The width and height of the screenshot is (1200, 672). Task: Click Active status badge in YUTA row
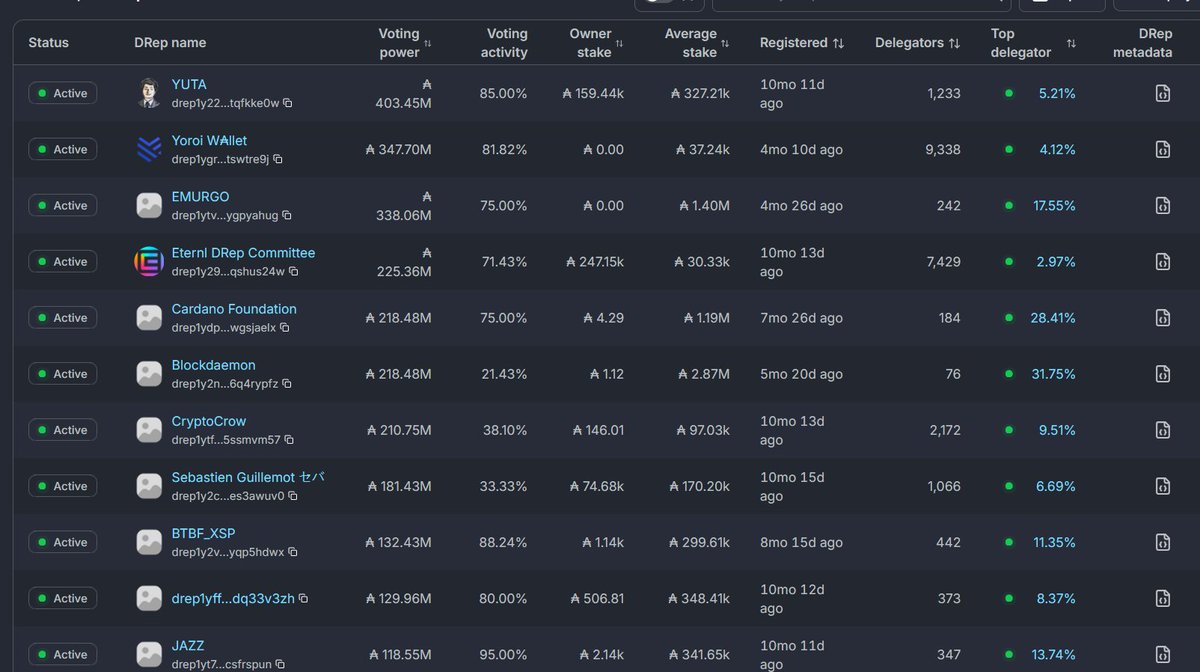(x=63, y=93)
